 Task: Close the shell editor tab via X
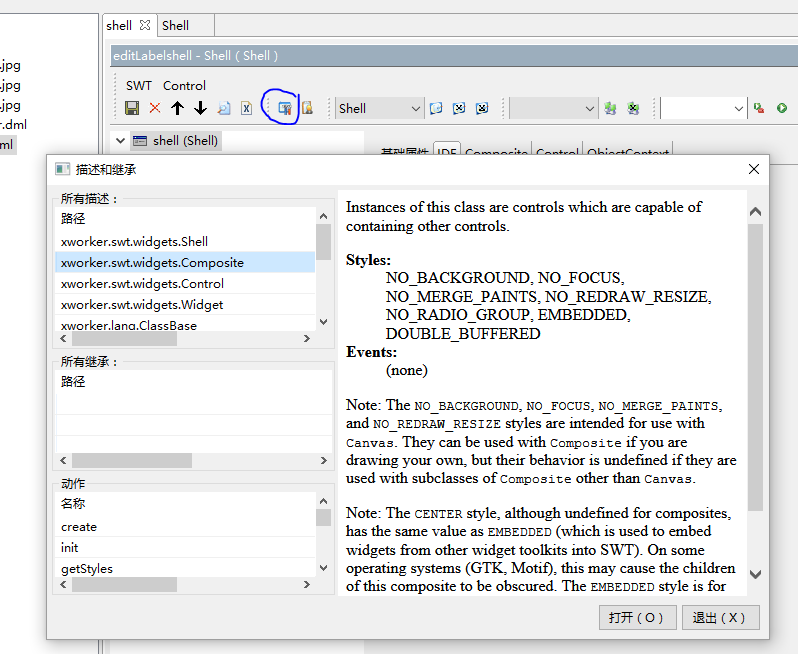point(145,25)
